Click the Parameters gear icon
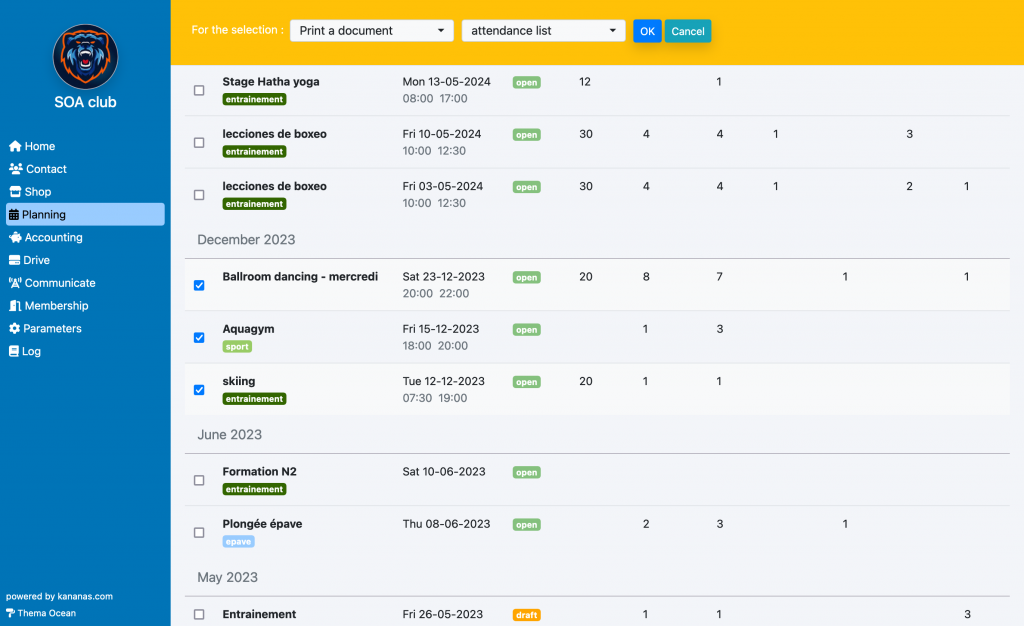The width and height of the screenshot is (1024, 626). (x=15, y=329)
